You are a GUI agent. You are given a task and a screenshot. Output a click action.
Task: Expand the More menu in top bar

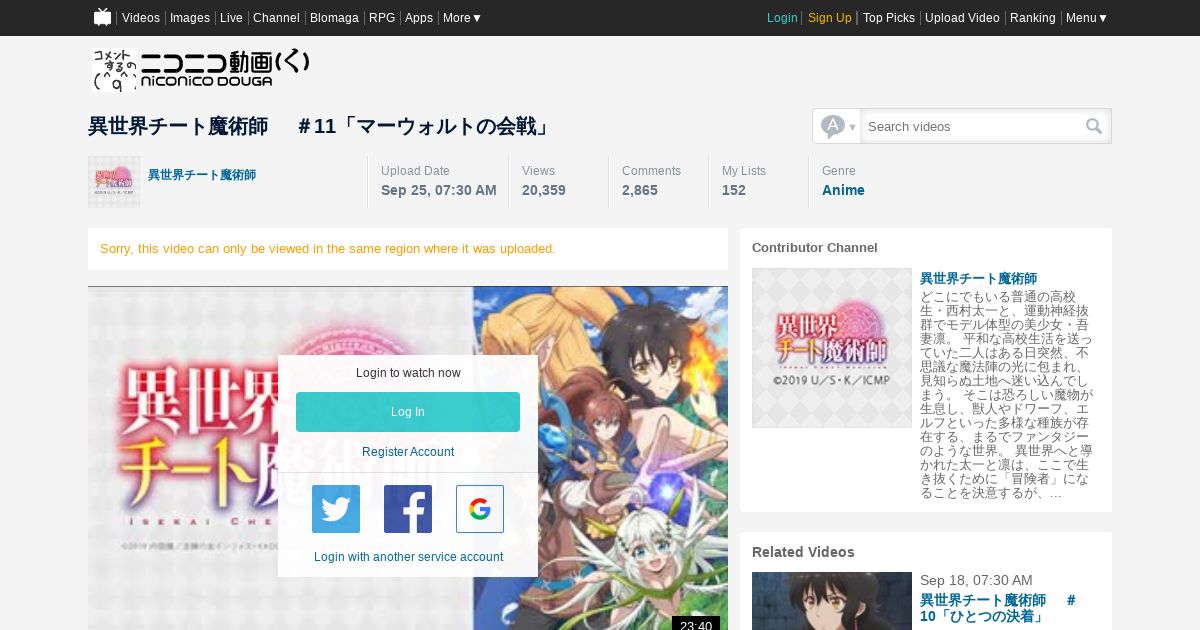462,18
